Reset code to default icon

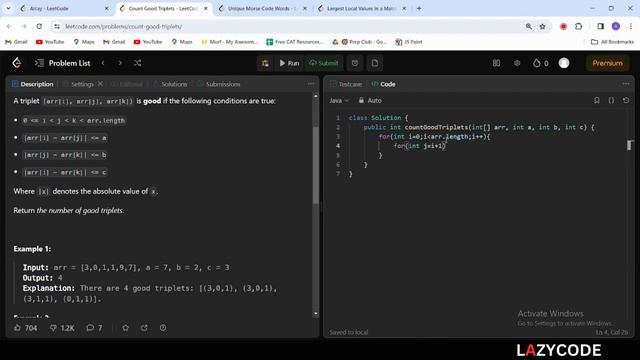(626, 100)
